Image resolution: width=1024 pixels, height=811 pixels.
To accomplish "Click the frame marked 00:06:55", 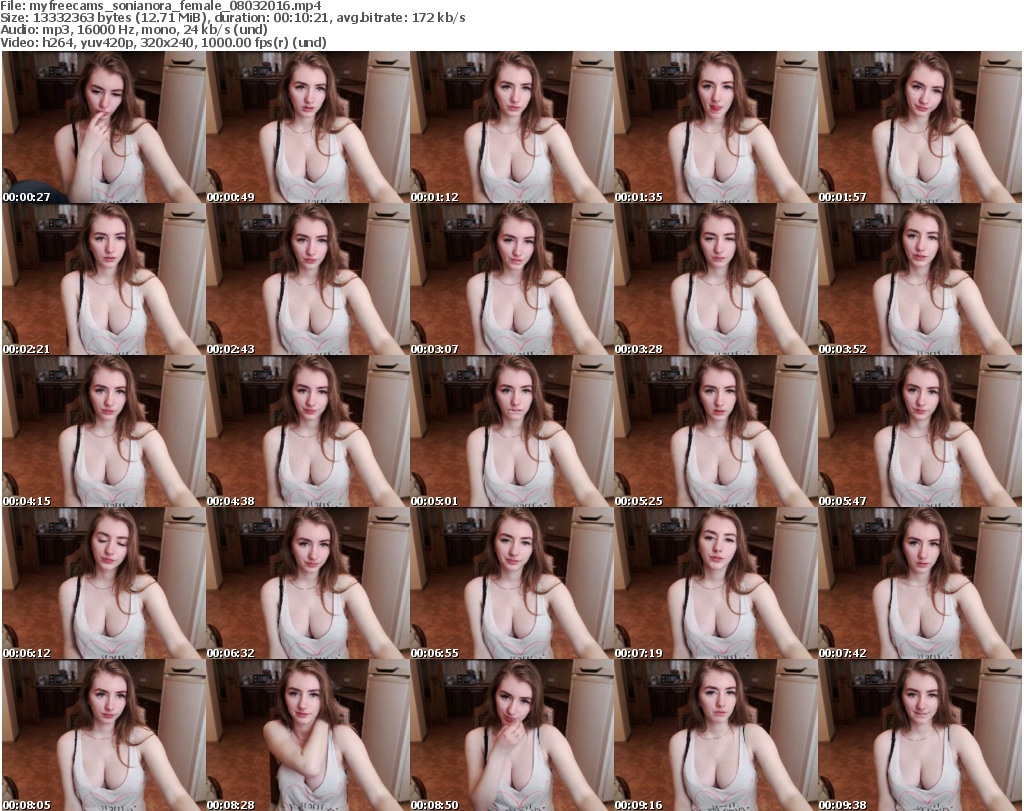I will tap(511, 583).
